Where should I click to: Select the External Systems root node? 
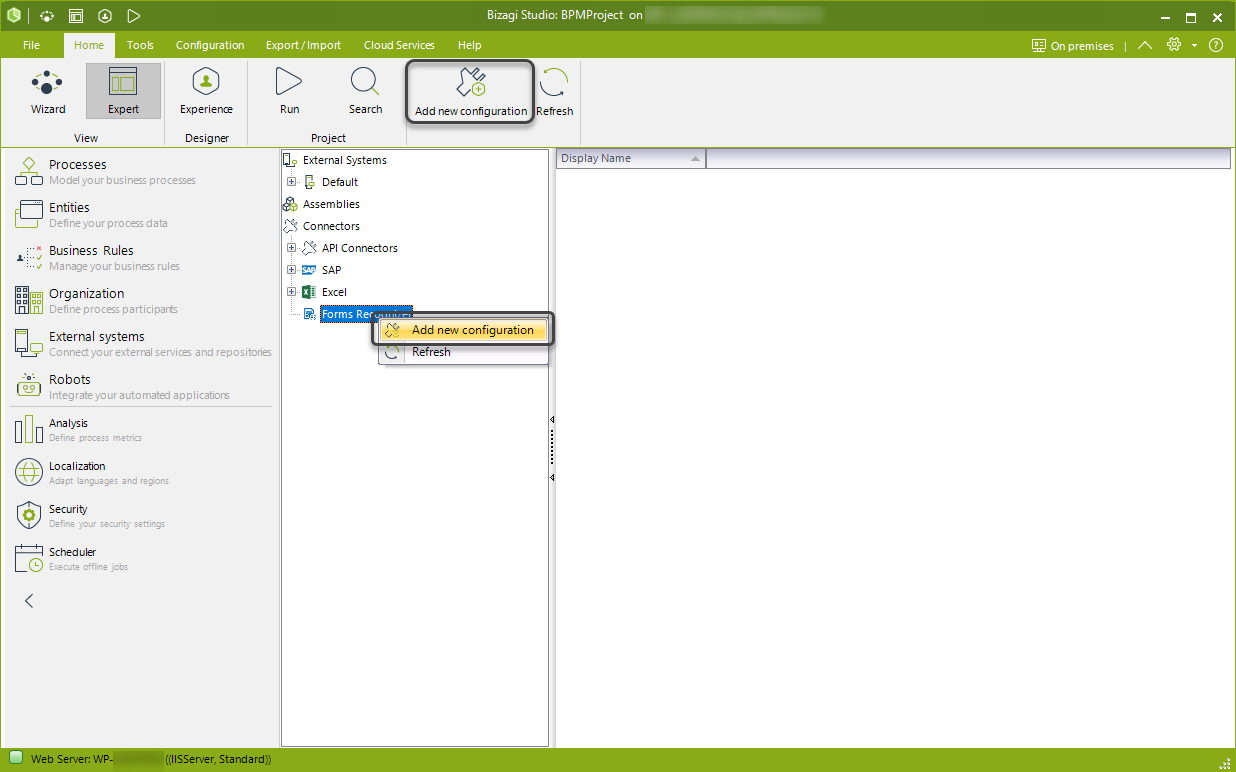344,160
